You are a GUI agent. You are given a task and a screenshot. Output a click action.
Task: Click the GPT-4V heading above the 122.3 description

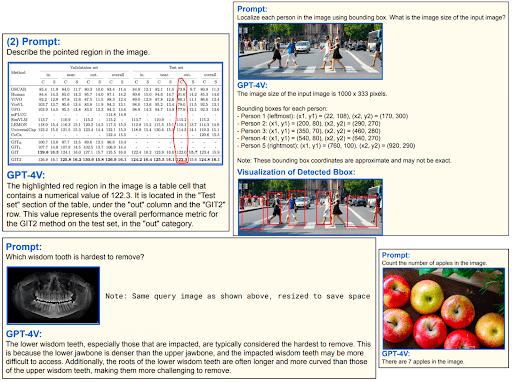[26, 175]
